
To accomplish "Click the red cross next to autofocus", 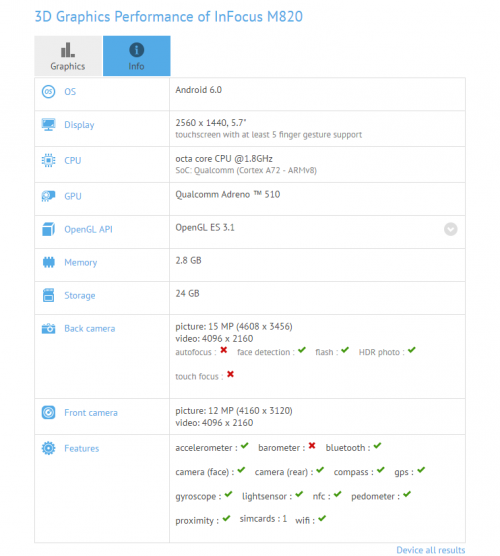I will pyautogui.click(x=223, y=350).
